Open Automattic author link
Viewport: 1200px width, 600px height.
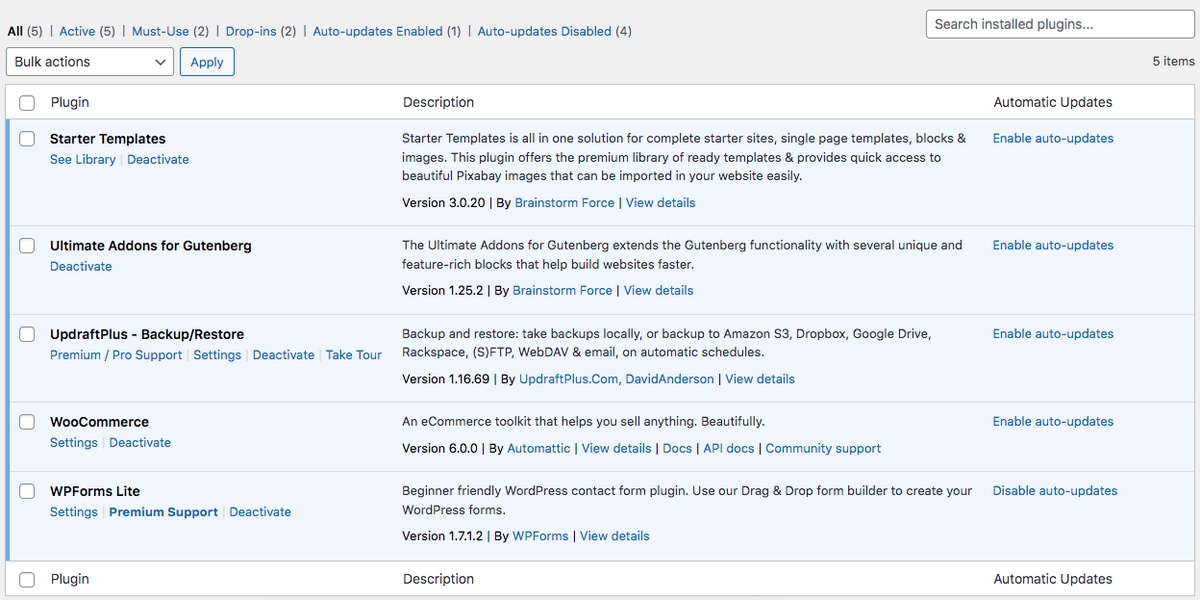pos(539,448)
